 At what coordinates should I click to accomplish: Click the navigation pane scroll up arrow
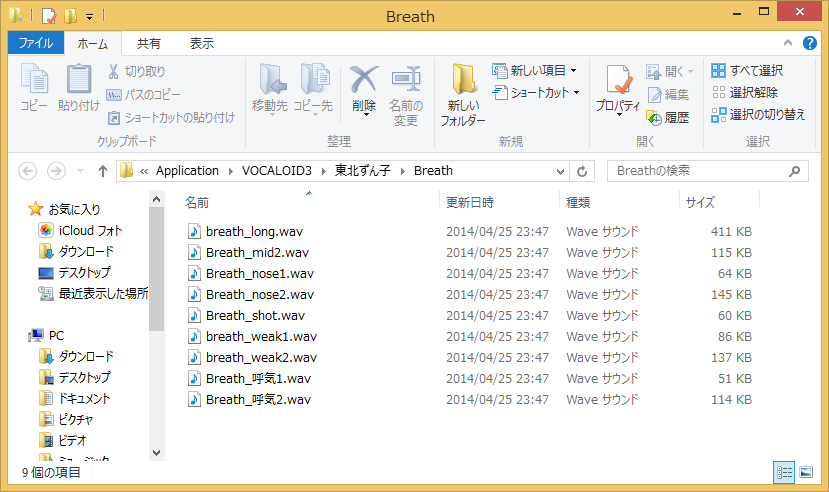[156, 199]
